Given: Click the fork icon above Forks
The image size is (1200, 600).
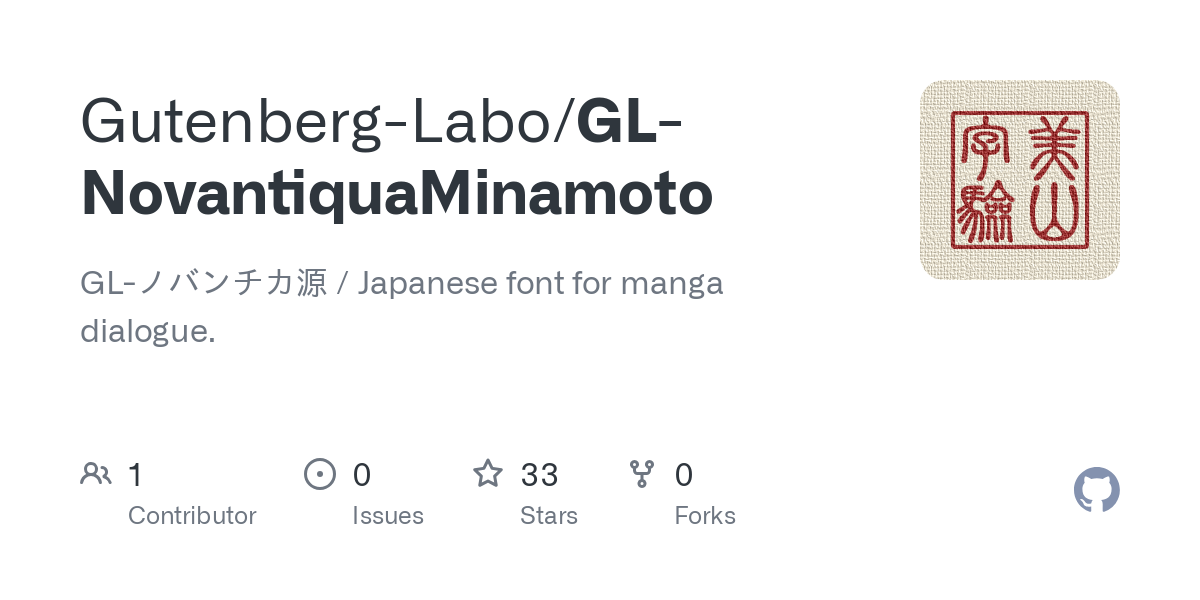Looking at the screenshot, I should point(642,474).
